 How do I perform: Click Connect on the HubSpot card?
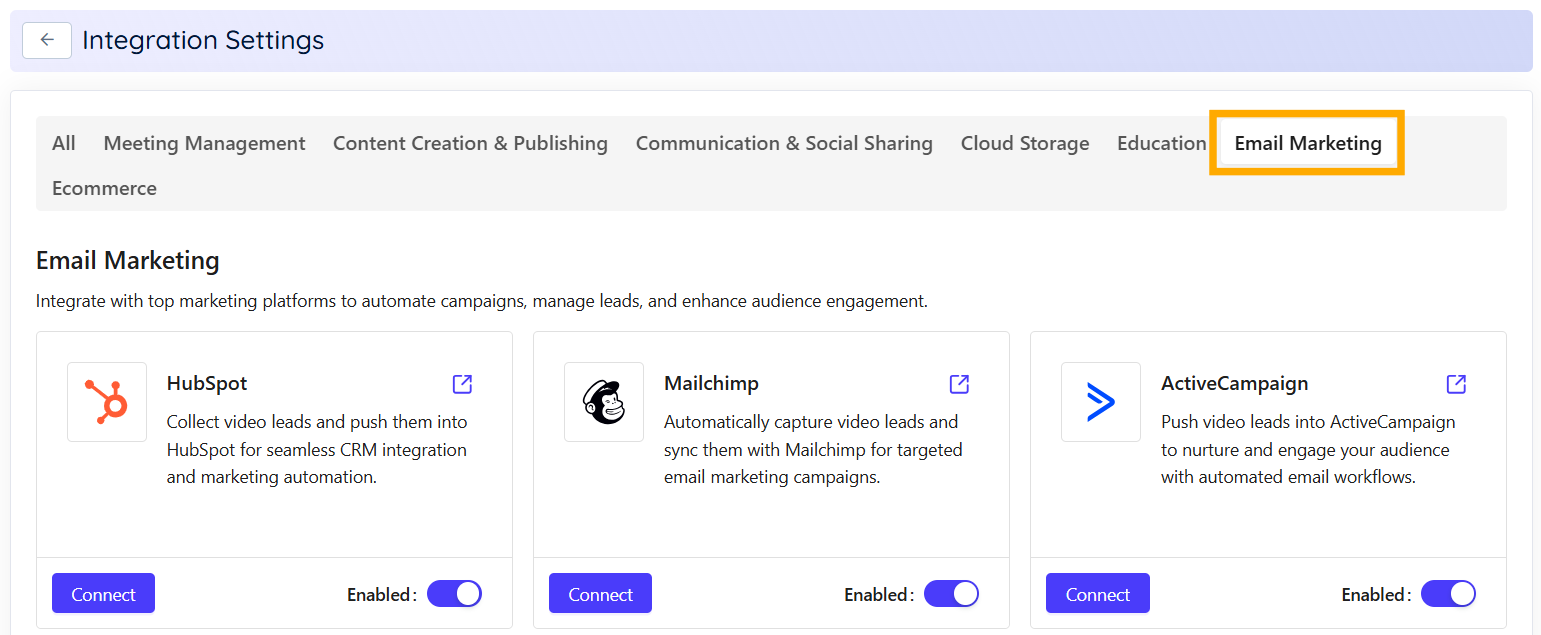click(x=103, y=593)
